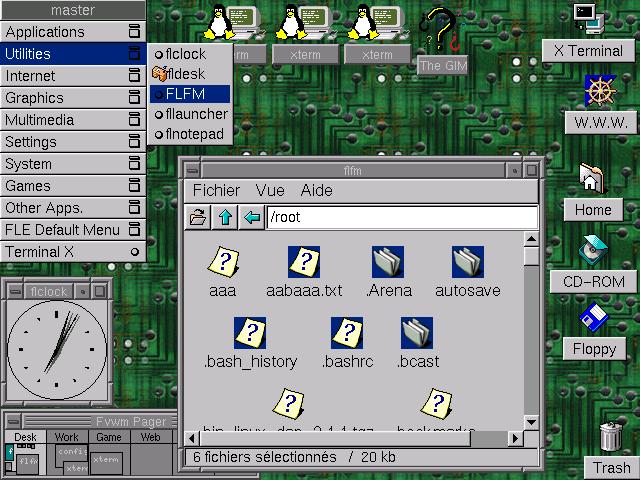Screen dimensions: 640x480
Task: Navigate back with the left arrow button
Action: (252, 217)
